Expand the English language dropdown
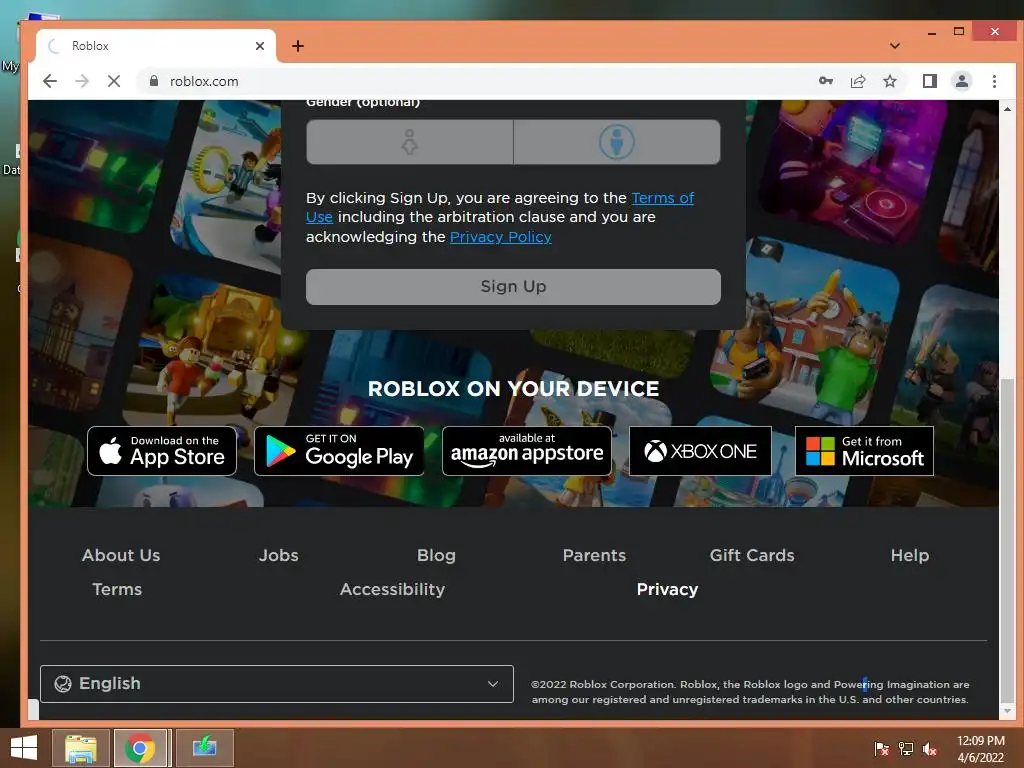 click(x=277, y=684)
